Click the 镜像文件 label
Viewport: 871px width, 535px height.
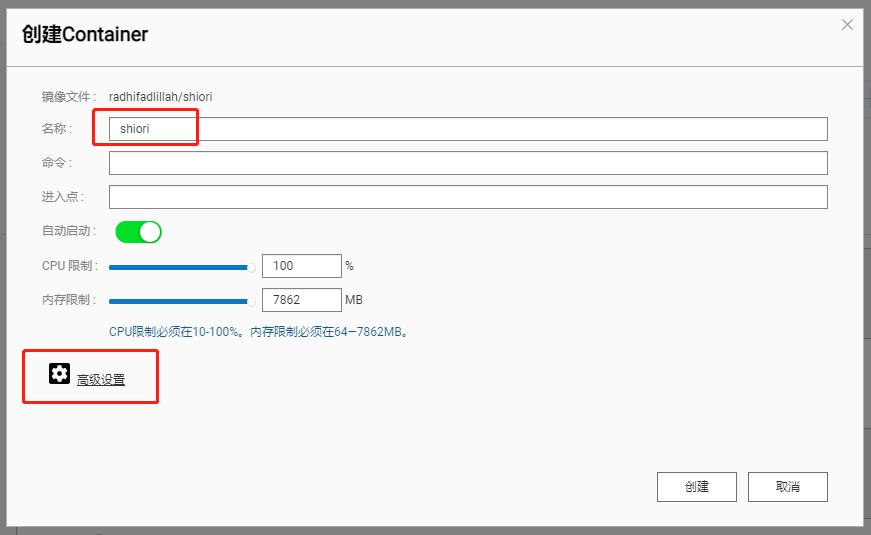coord(68,97)
